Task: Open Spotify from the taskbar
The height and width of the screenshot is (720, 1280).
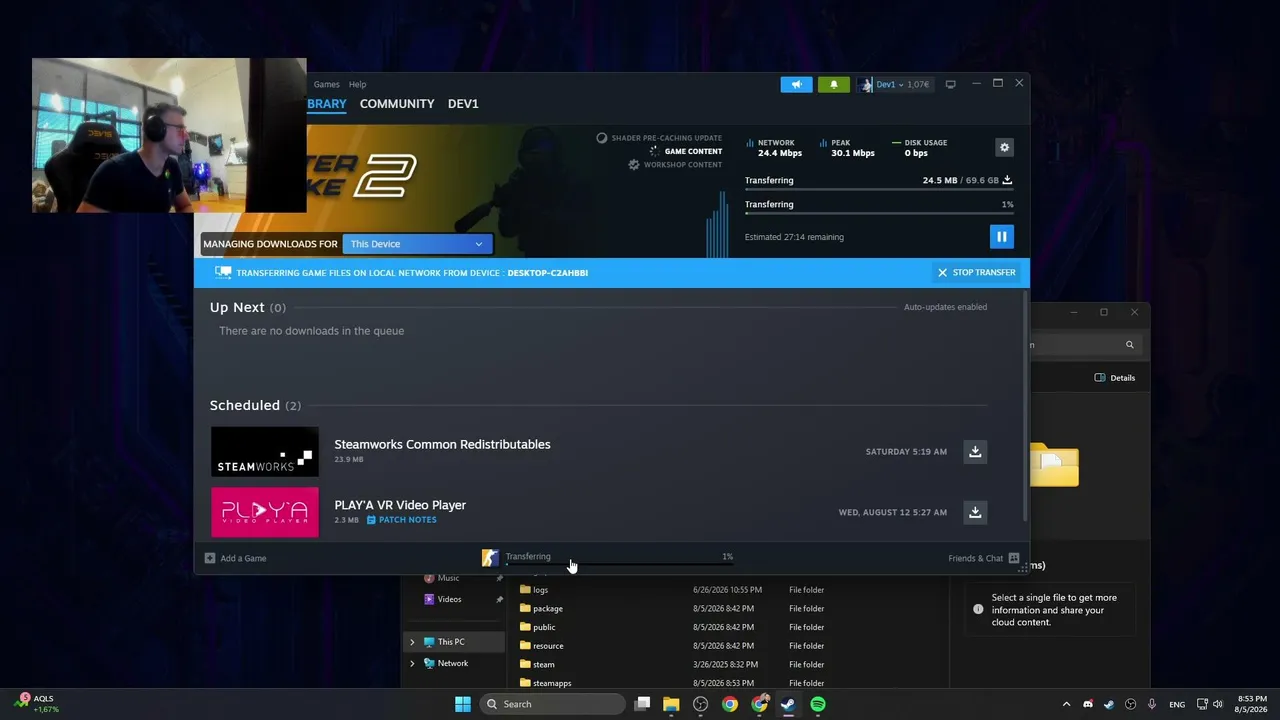Action: coord(818,704)
